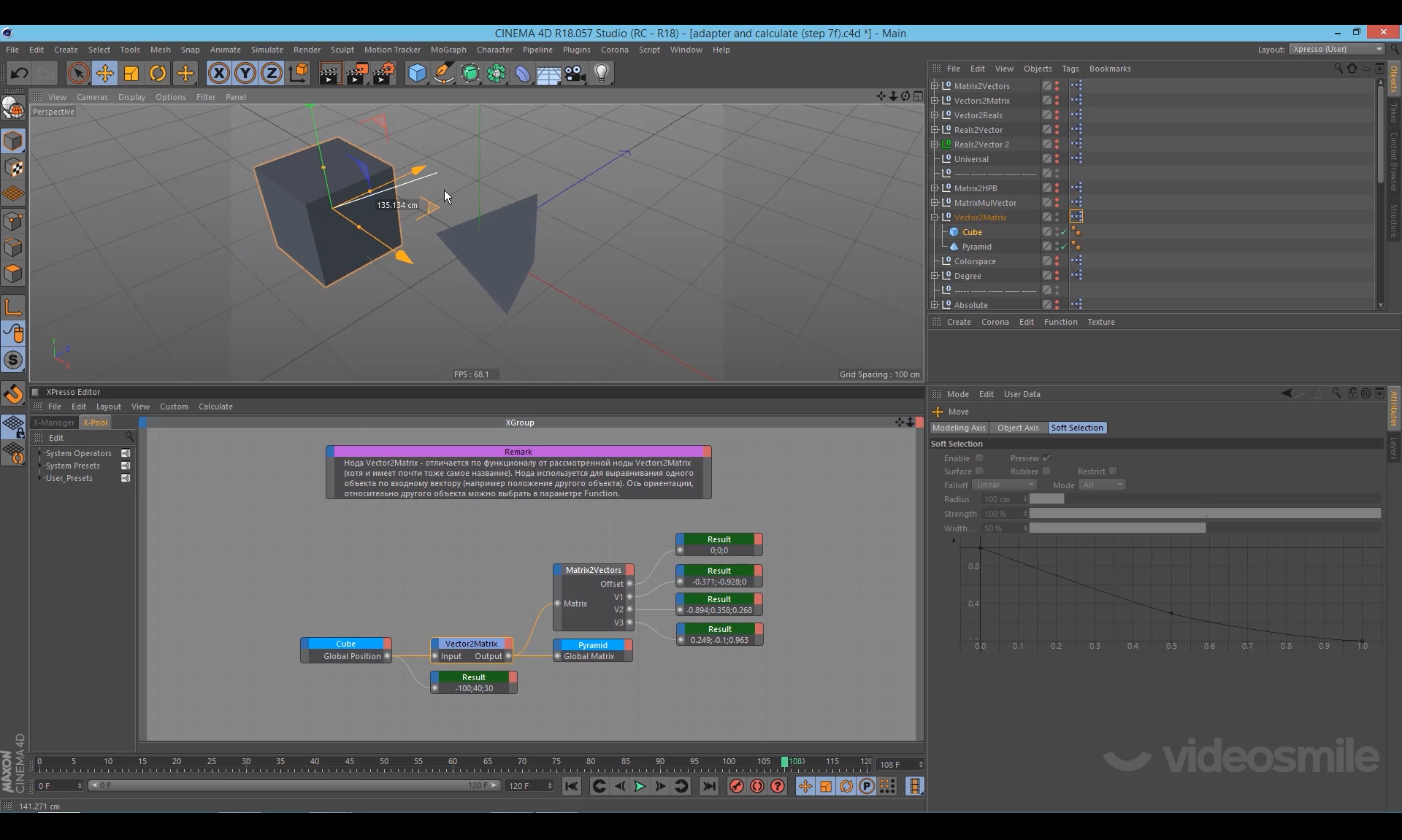1402x840 pixels.
Task: Open the Layout dropdown showing Xpresso (User)
Action: click(1336, 49)
